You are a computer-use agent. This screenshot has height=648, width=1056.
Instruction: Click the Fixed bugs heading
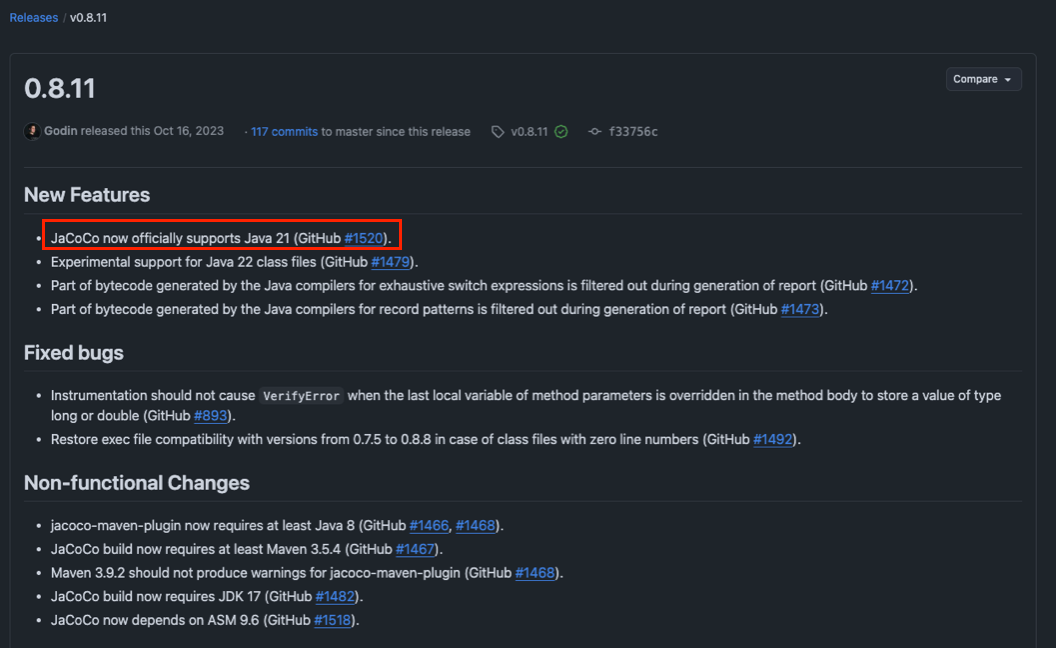[x=74, y=353]
